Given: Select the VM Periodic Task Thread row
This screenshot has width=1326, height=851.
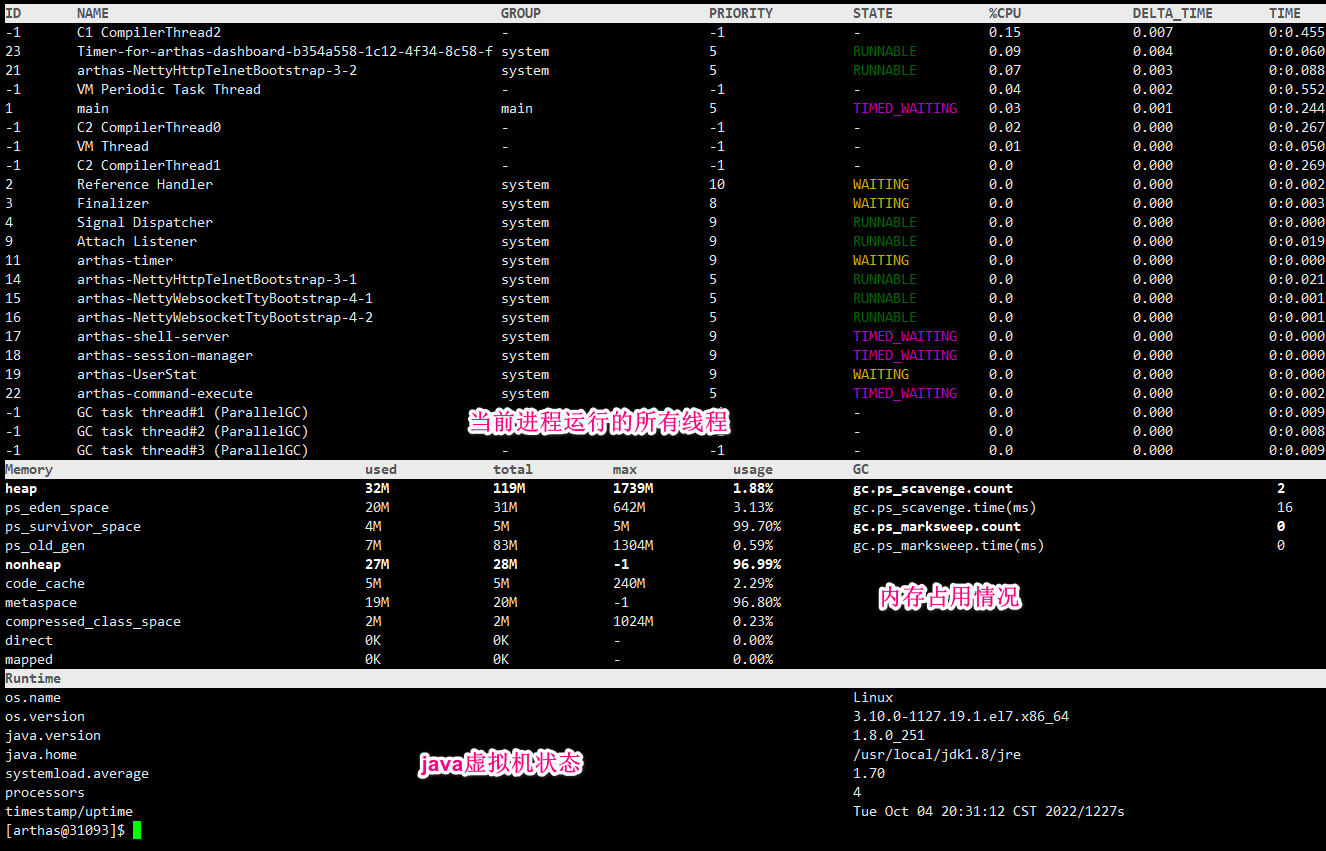Looking at the screenshot, I should 663,89.
